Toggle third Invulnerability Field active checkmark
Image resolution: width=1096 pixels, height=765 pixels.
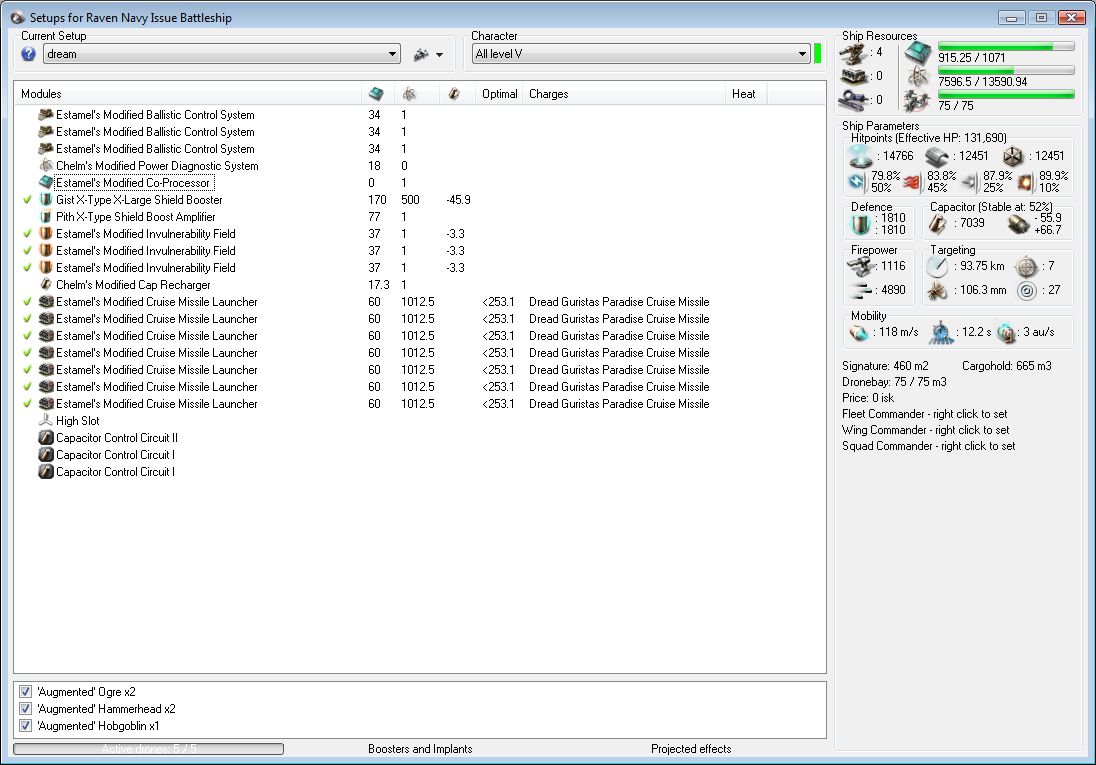pos(27,267)
